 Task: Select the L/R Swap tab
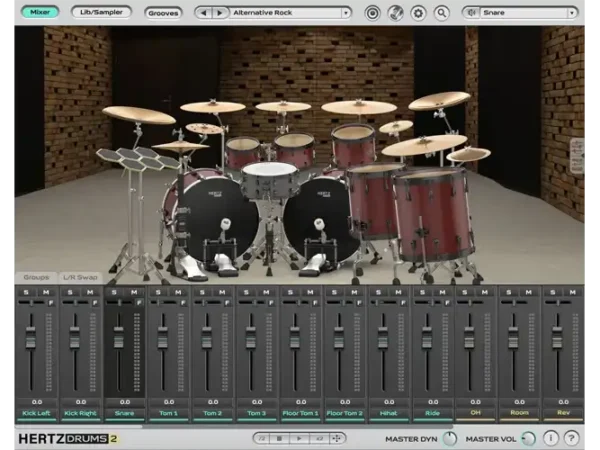point(80,277)
